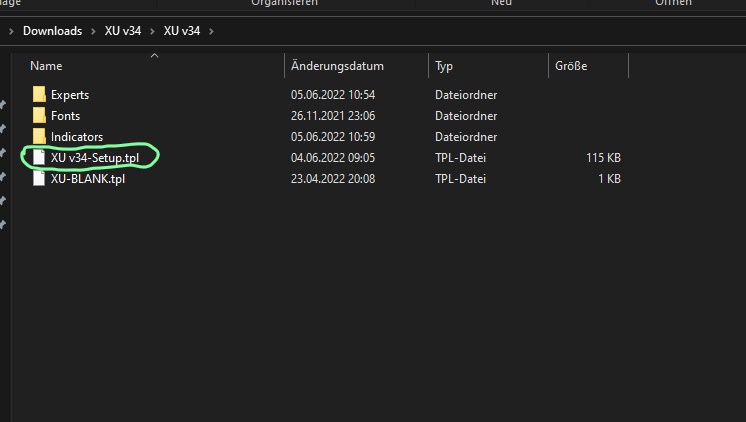This screenshot has height=422, width=746.
Task: Select the Indicators folder icon
Action: pos(39,137)
